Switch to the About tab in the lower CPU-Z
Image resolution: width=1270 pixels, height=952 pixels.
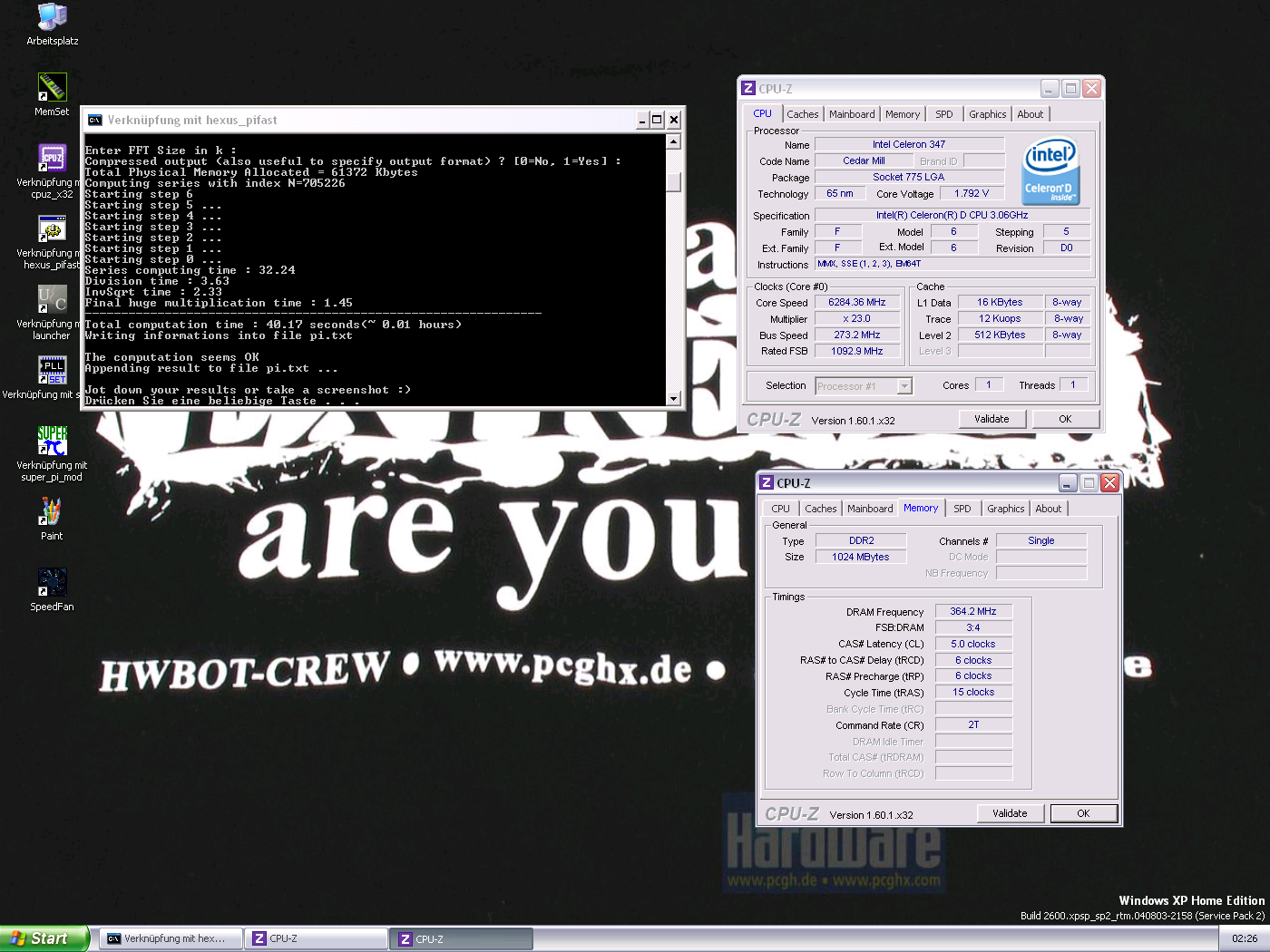tap(1048, 509)
